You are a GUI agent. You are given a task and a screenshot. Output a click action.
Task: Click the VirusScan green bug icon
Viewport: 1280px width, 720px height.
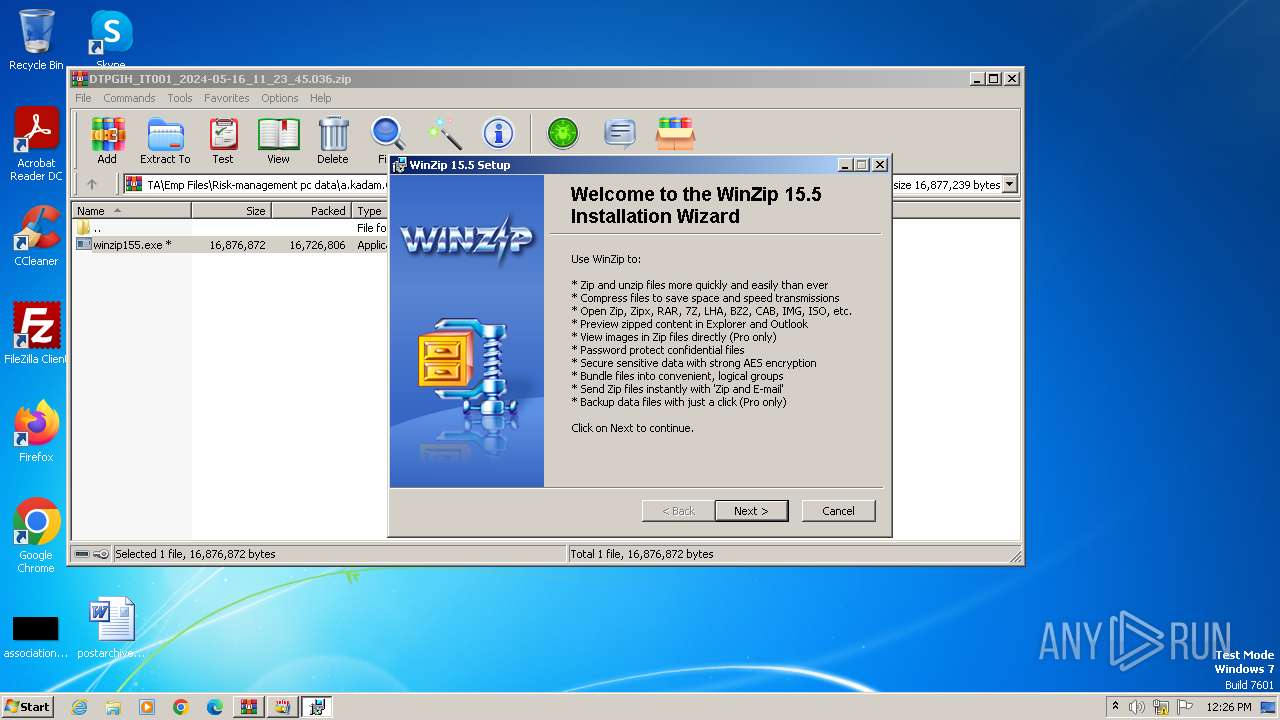click(x=563, y=133)
